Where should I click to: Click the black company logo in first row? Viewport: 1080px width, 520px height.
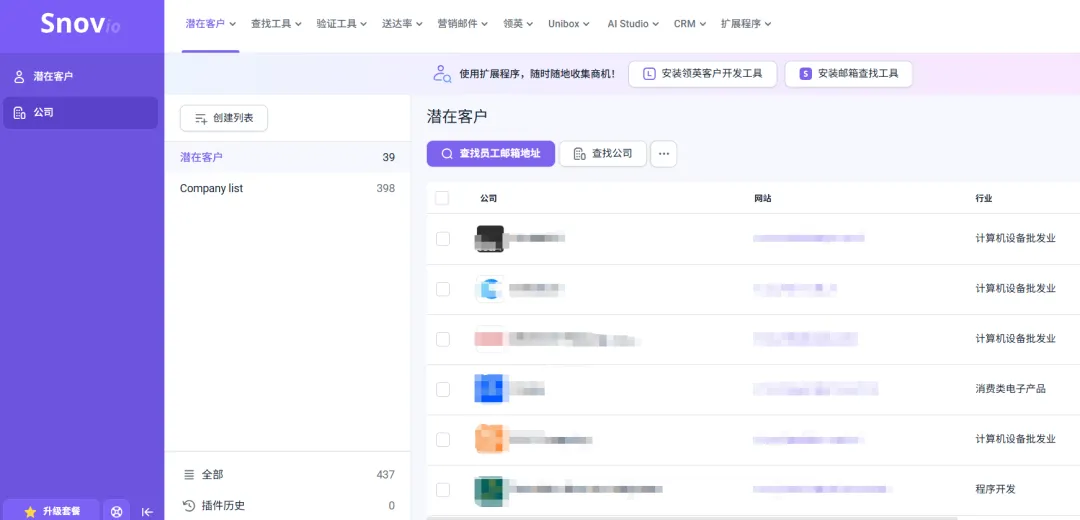[490, 238]
